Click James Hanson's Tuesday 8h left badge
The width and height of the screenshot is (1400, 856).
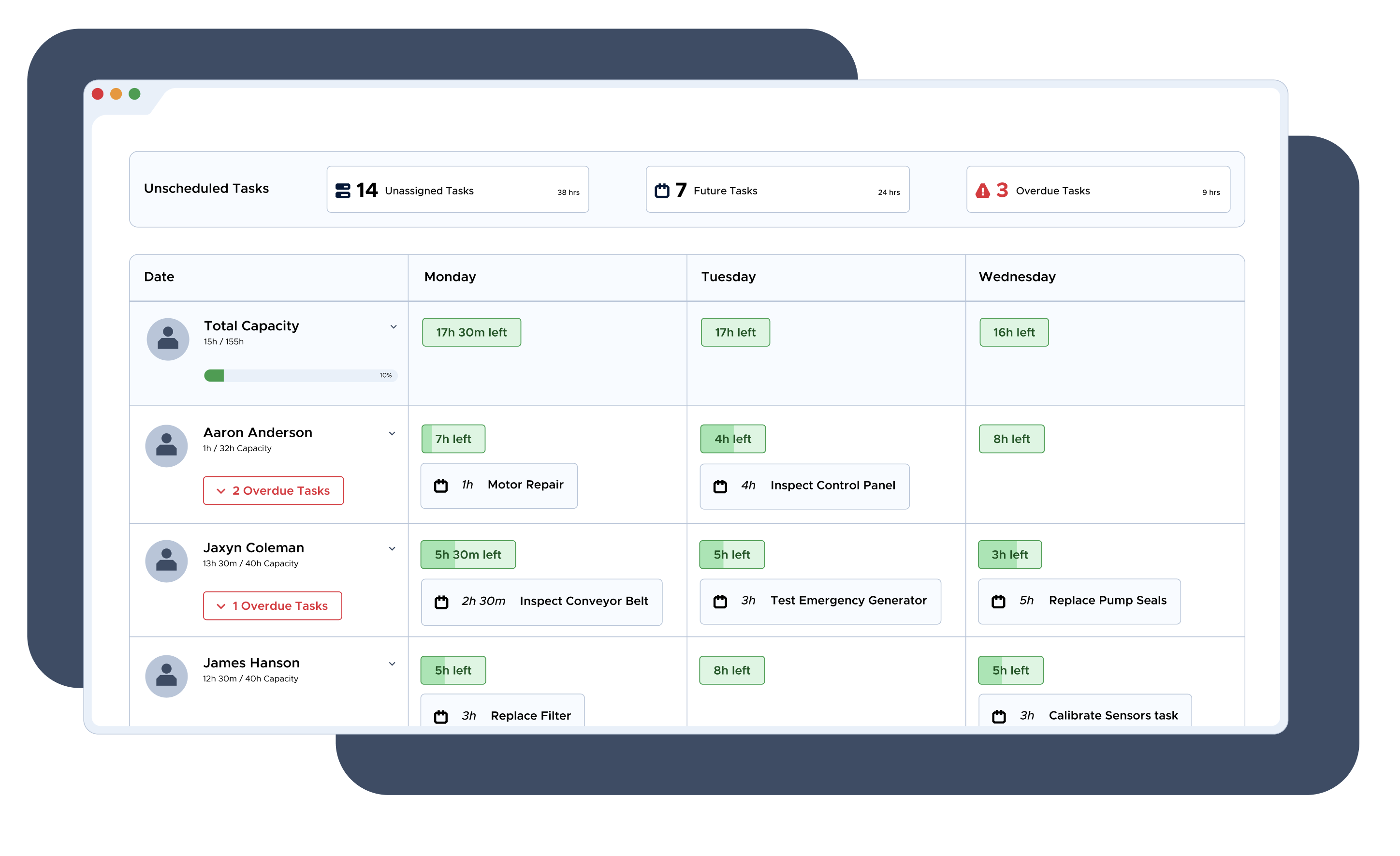pyautogui.click(x=732, y=671)
